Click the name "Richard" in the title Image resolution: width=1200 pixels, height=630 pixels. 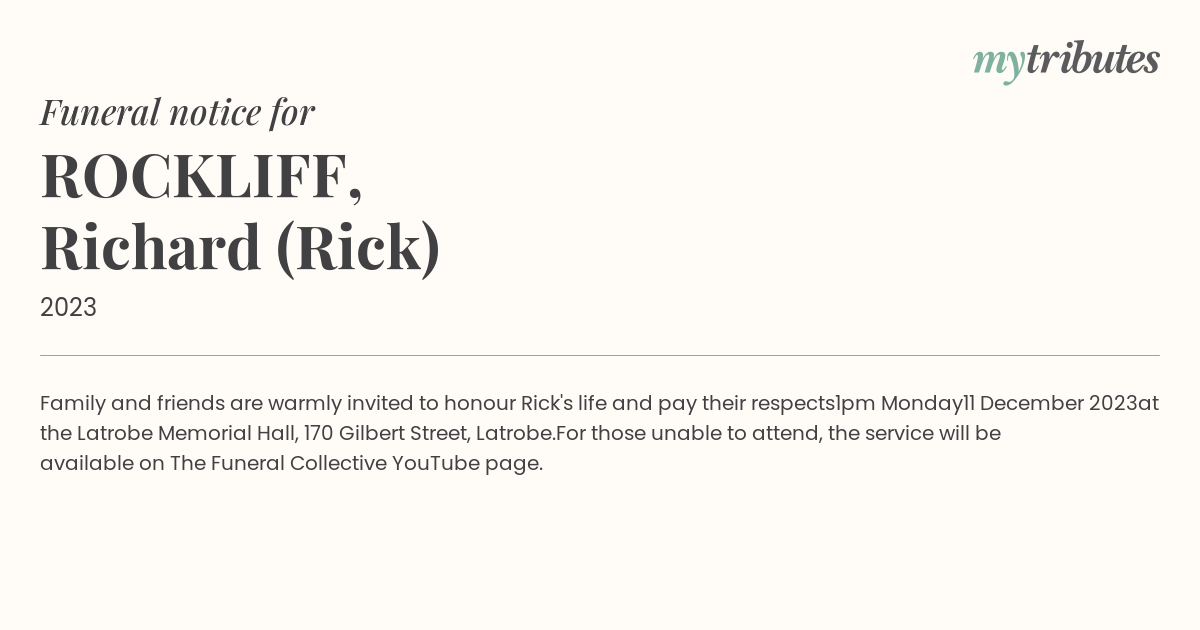(150, 248)
